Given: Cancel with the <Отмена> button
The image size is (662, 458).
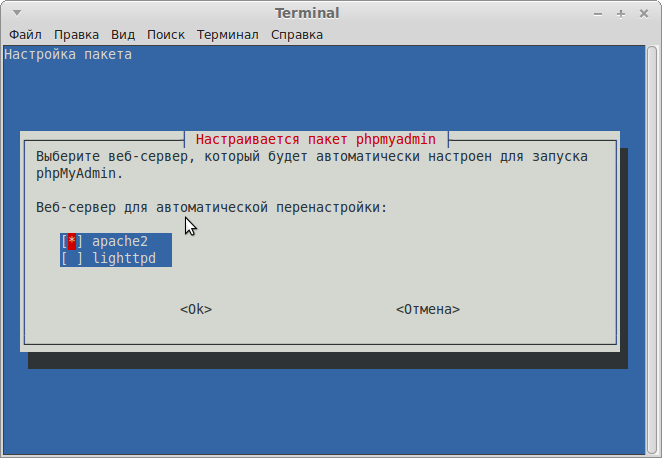Looking at the screenshot, I should coord(428,309).
